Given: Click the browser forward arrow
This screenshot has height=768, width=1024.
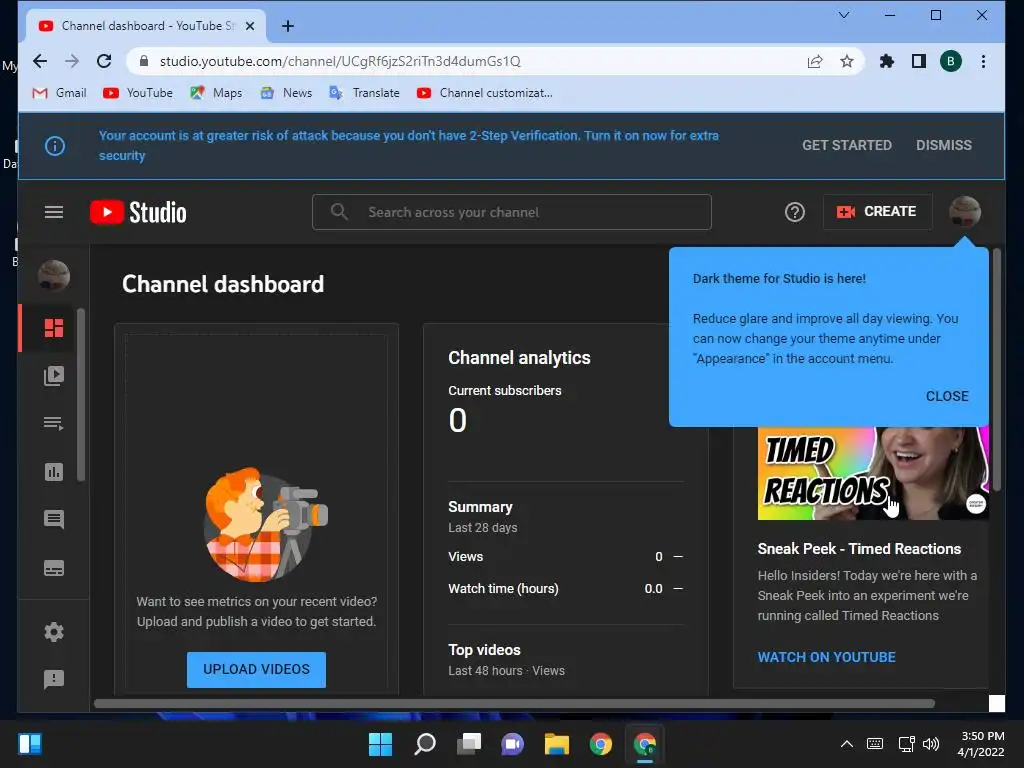Looking at the screenshot, I should [x=72, y=61].
